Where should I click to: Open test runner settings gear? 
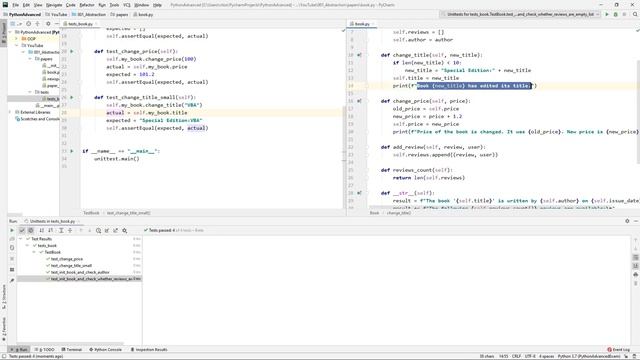[x=124, y=231]
